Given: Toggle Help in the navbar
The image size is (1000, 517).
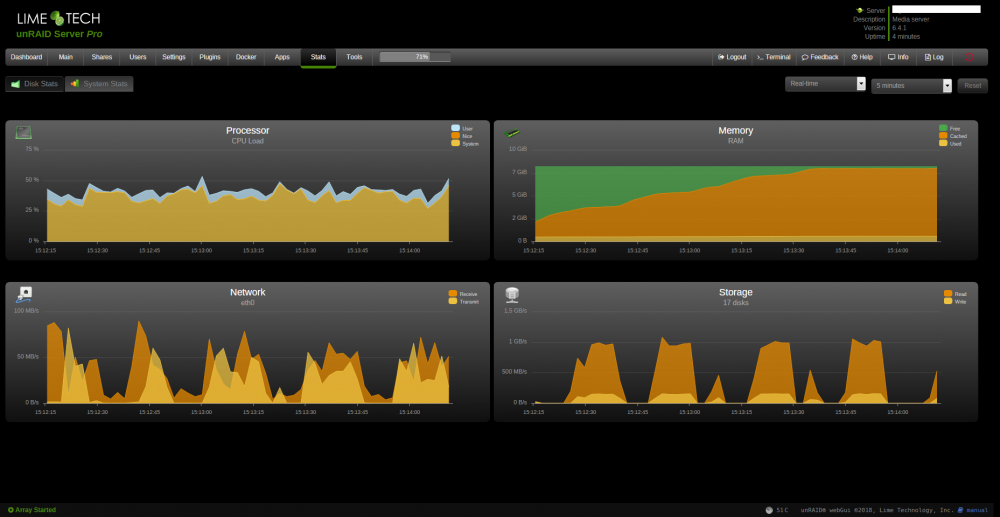Looking at the screenshot, I should 862,57.
